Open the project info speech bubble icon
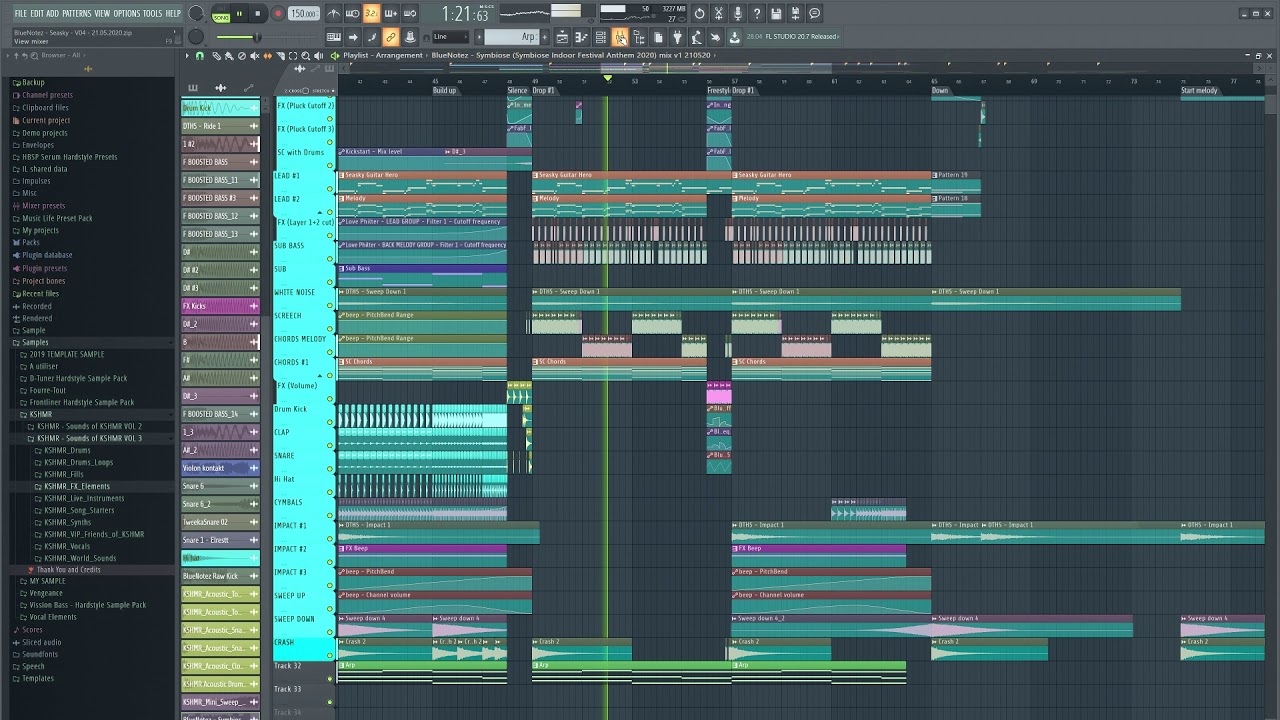Viewport: 1280px width, 720px height. (814, 13)
